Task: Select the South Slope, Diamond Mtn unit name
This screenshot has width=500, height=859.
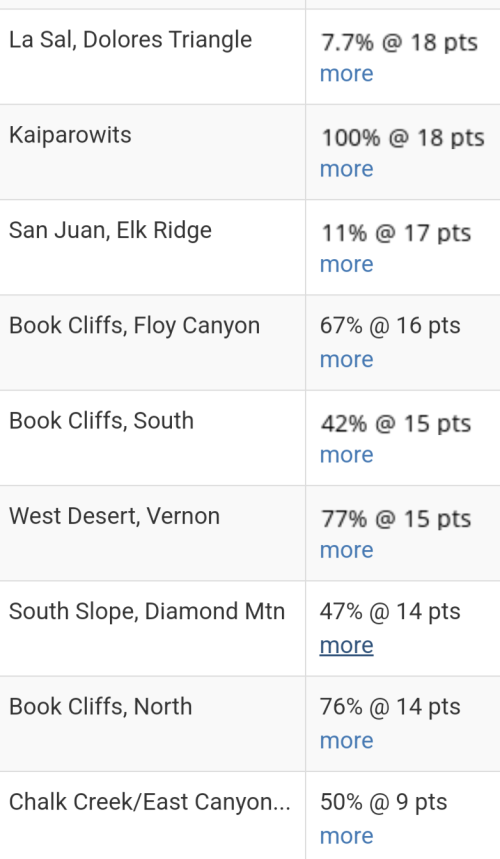Action: pyautogui.click(x=147, y=612)
